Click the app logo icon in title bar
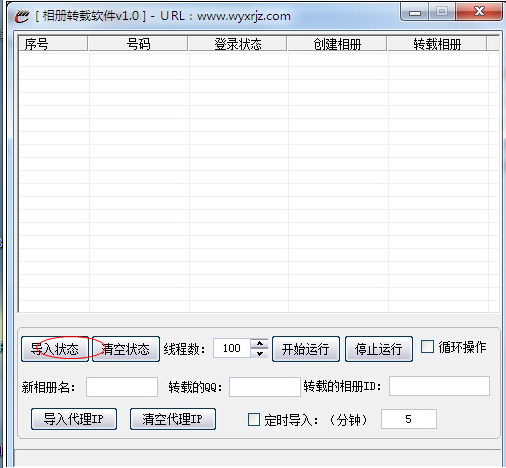 coord(22,16)
